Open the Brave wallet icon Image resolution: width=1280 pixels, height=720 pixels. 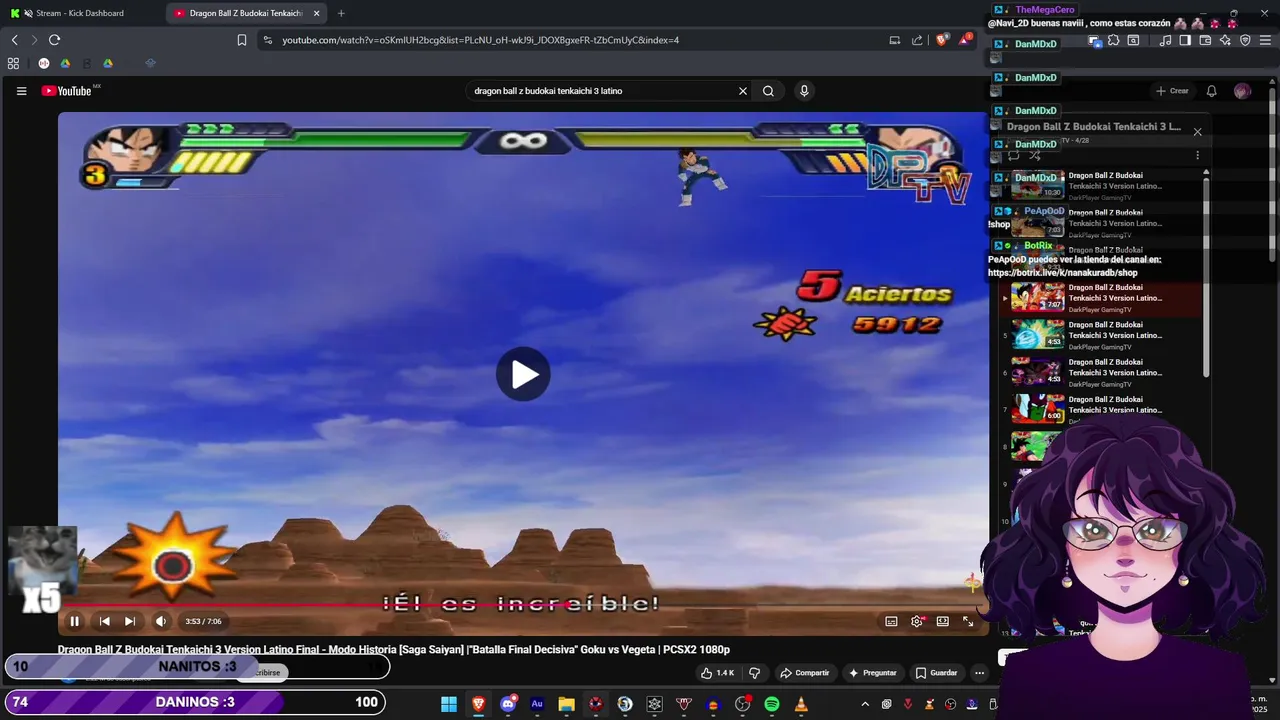[1205, 40]
